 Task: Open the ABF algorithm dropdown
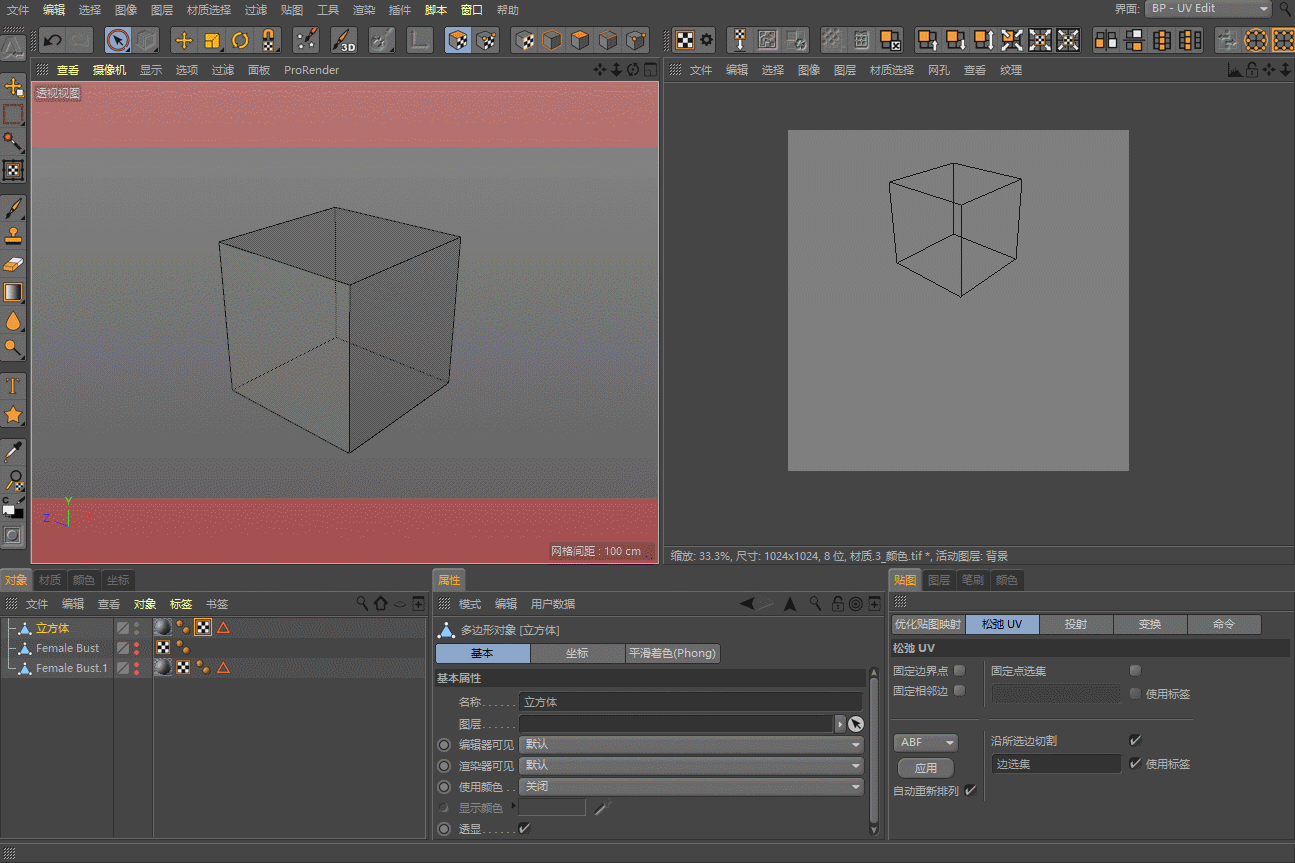pos(925,743)
